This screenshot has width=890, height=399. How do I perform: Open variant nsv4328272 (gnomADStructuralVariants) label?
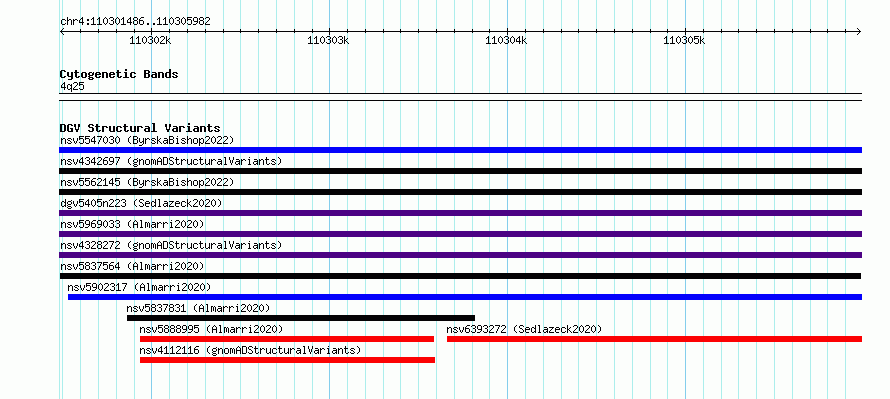[x=171, y=245]
